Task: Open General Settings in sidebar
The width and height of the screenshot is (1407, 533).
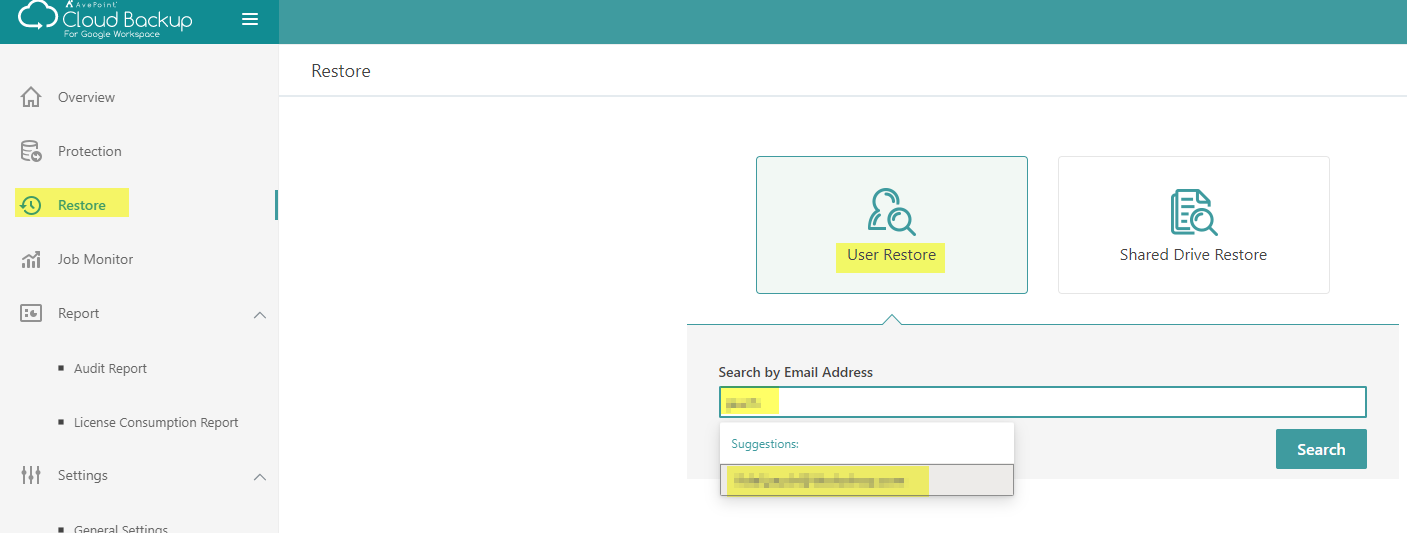Action: (120, 528)
